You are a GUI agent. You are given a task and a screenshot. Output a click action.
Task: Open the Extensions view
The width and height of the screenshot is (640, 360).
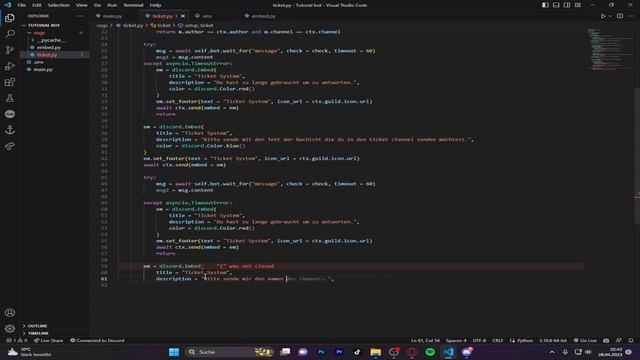[x=10, y=82]
